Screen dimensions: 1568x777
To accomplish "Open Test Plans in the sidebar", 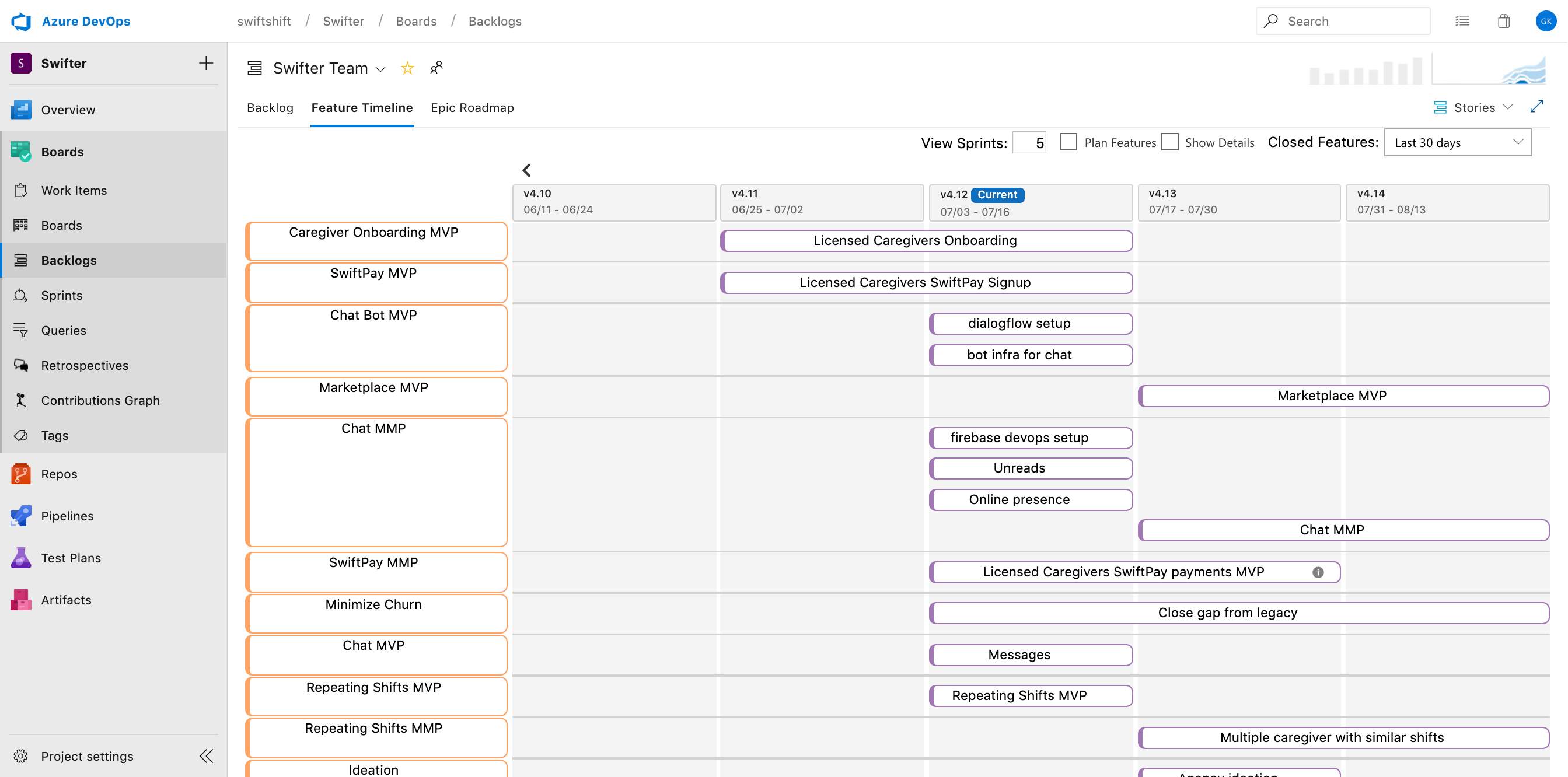I will click(71, 557).
